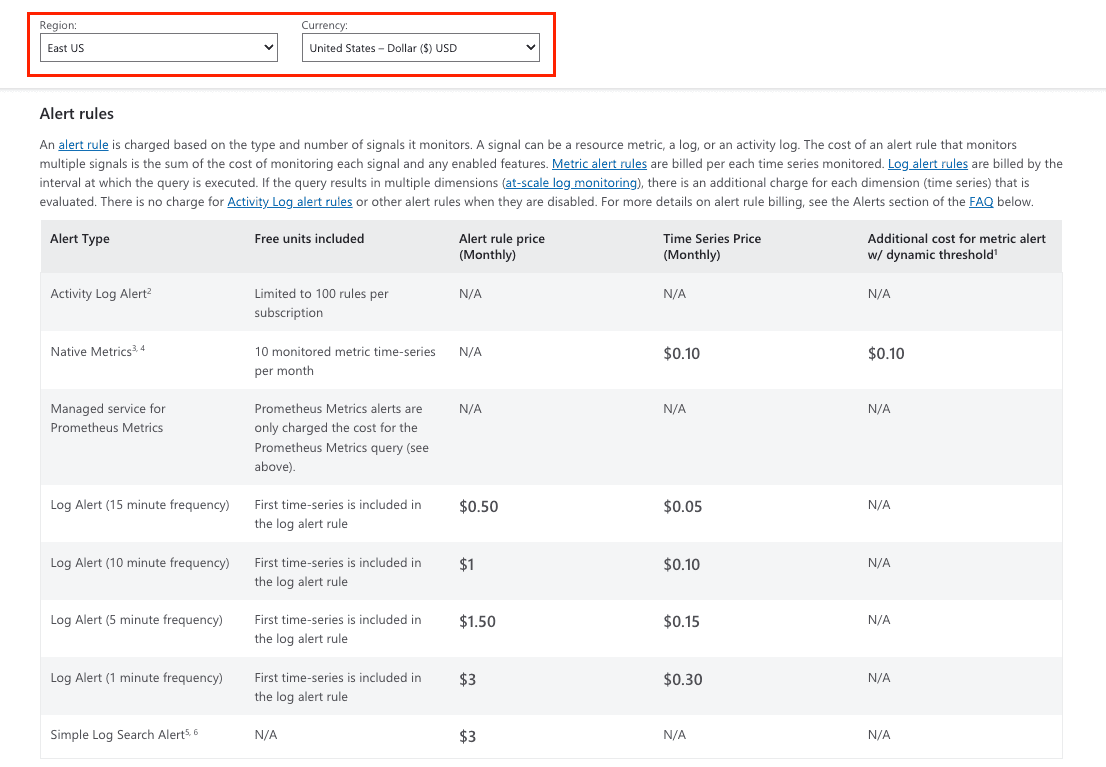1106x767 pixels.
Task: Open the "Metric alert rules" link
Action: pos(599,164)
